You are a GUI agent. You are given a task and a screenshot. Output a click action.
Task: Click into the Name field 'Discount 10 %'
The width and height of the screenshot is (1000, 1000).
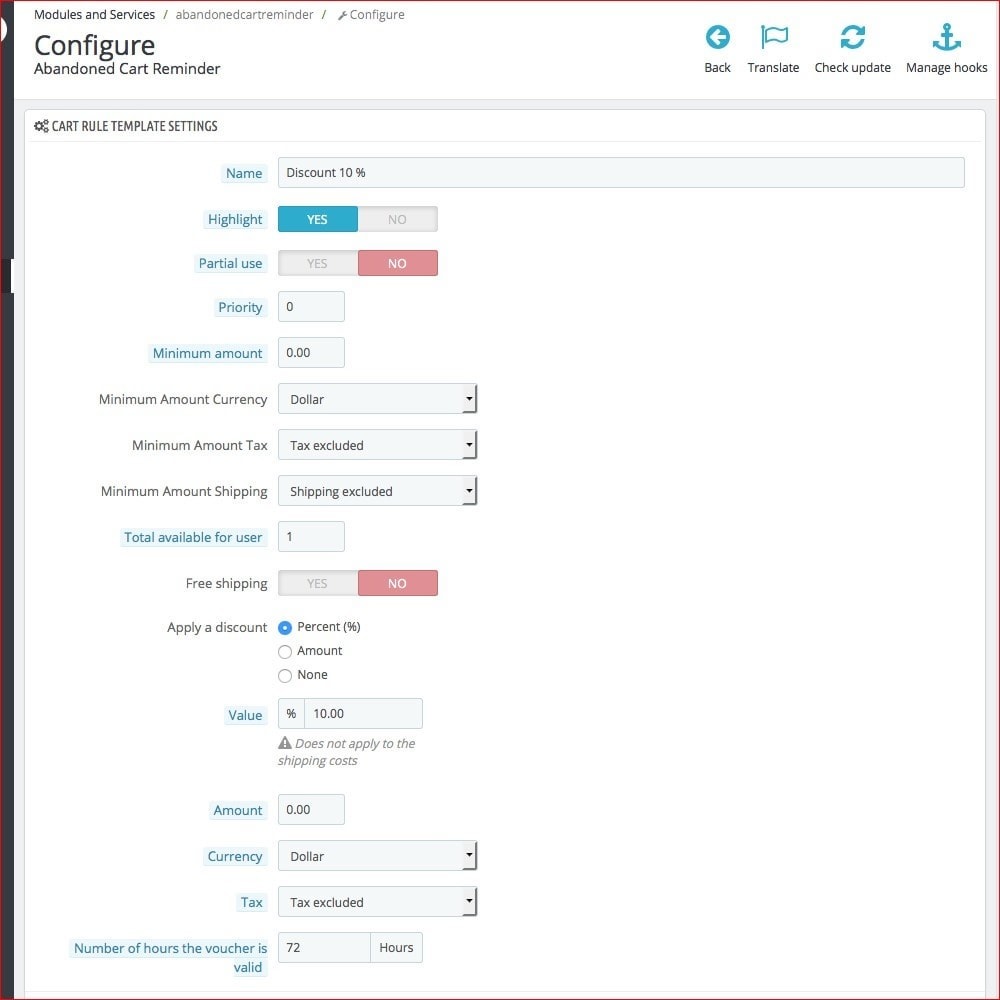[x=621, y=173]
